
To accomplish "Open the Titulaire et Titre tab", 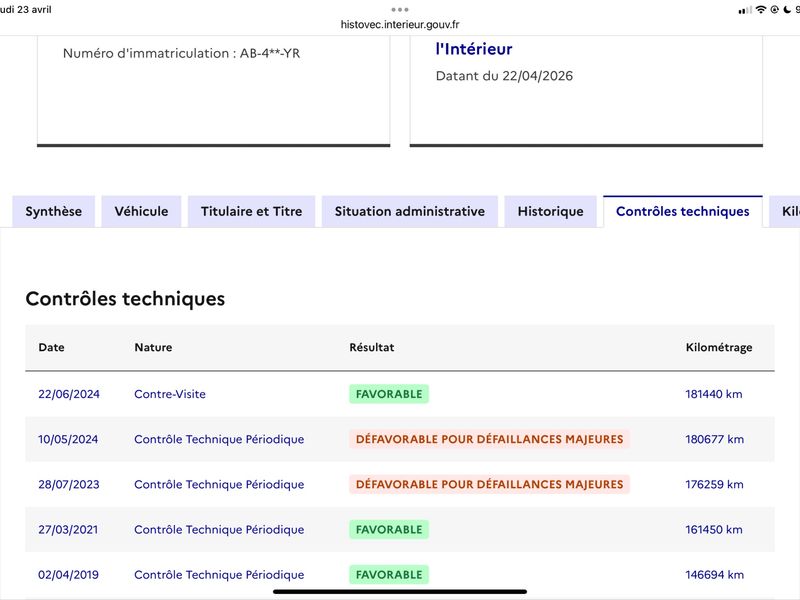I will coord(252,211).
